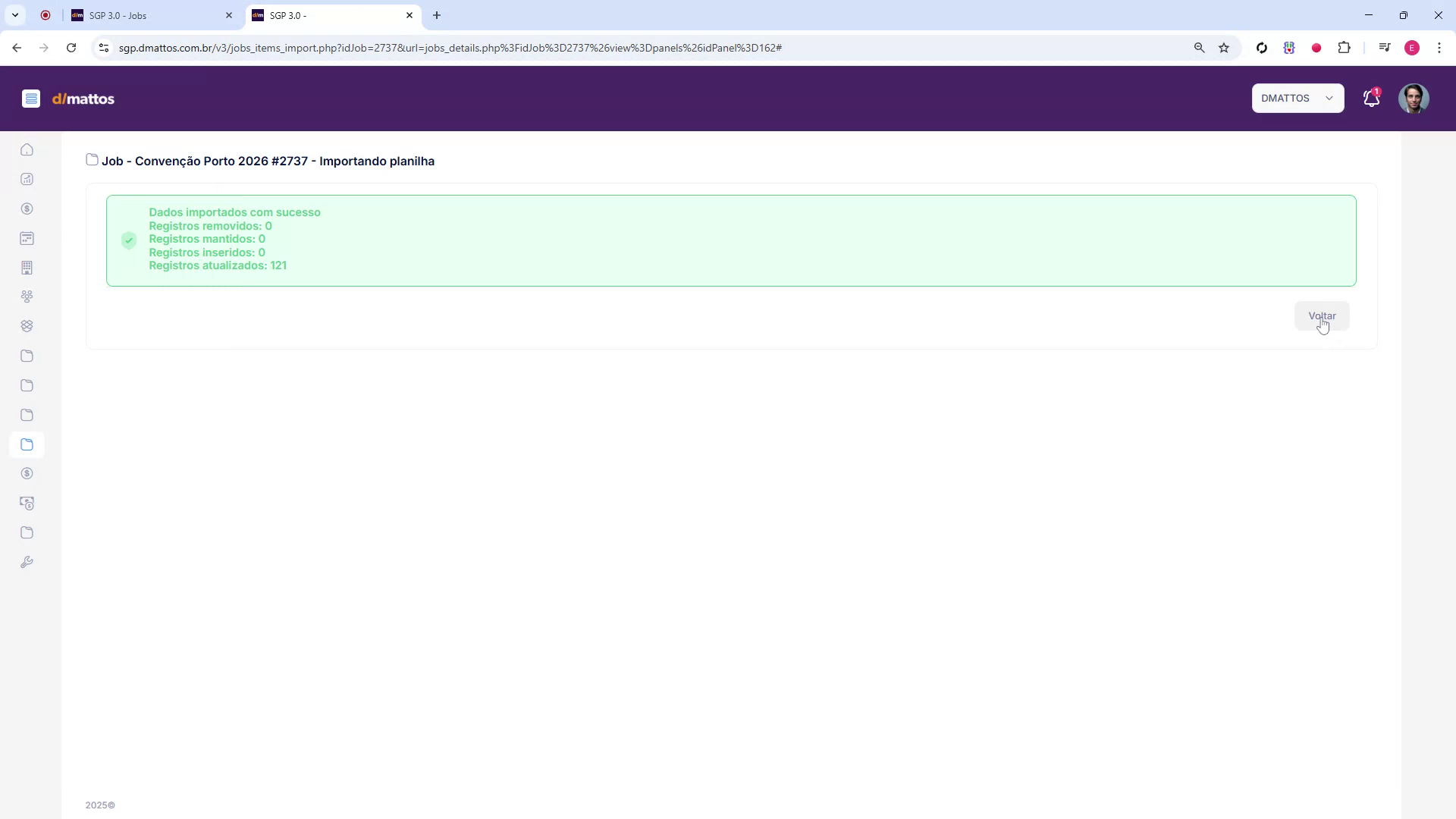Open the browser search-tabs chevron
1456x819 pixels.
[14, 15]
